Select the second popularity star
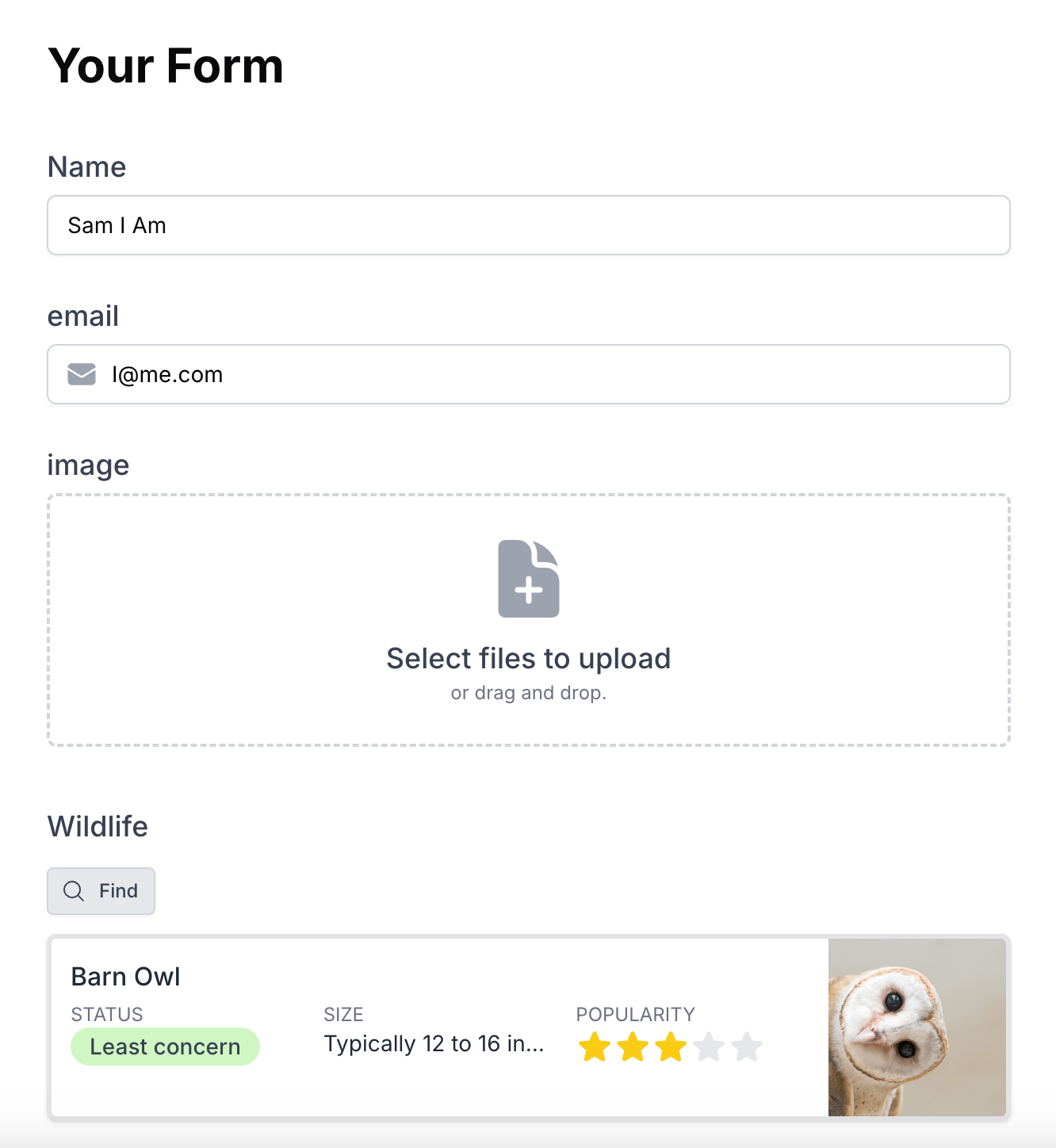Screen dimensions: 1056x1148 pos(633,1047)
